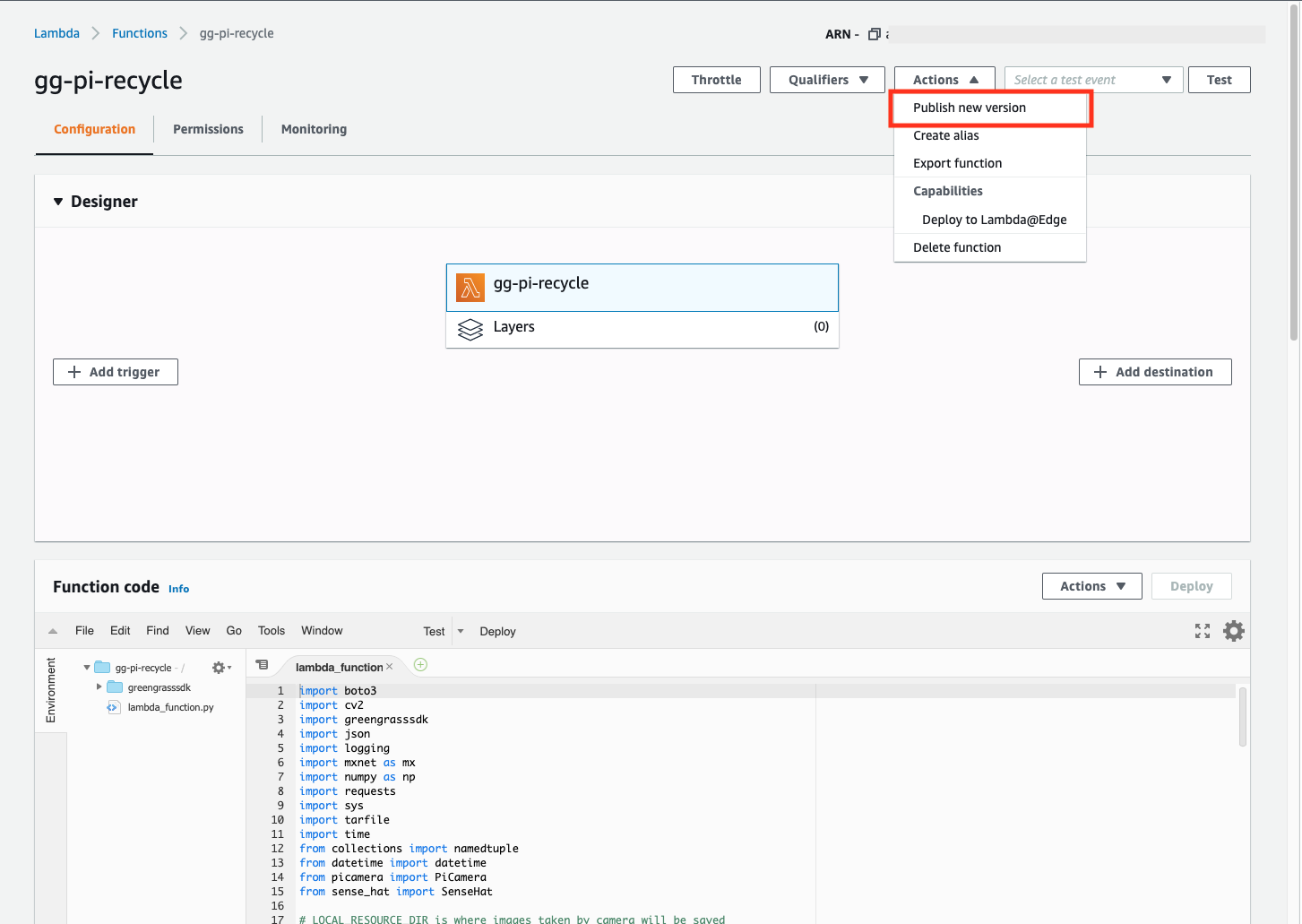Image resolution: width=1302 pixels, height=924 pixels.
Task: Copy the ARN with the copy icon
Action: click(875, 34)
